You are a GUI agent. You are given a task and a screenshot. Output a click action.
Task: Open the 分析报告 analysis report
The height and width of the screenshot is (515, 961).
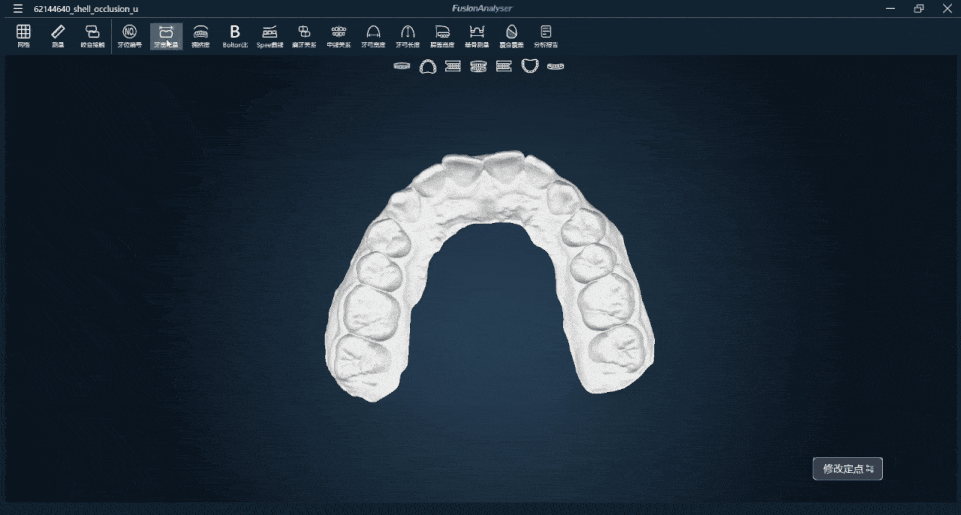[546, 36]
